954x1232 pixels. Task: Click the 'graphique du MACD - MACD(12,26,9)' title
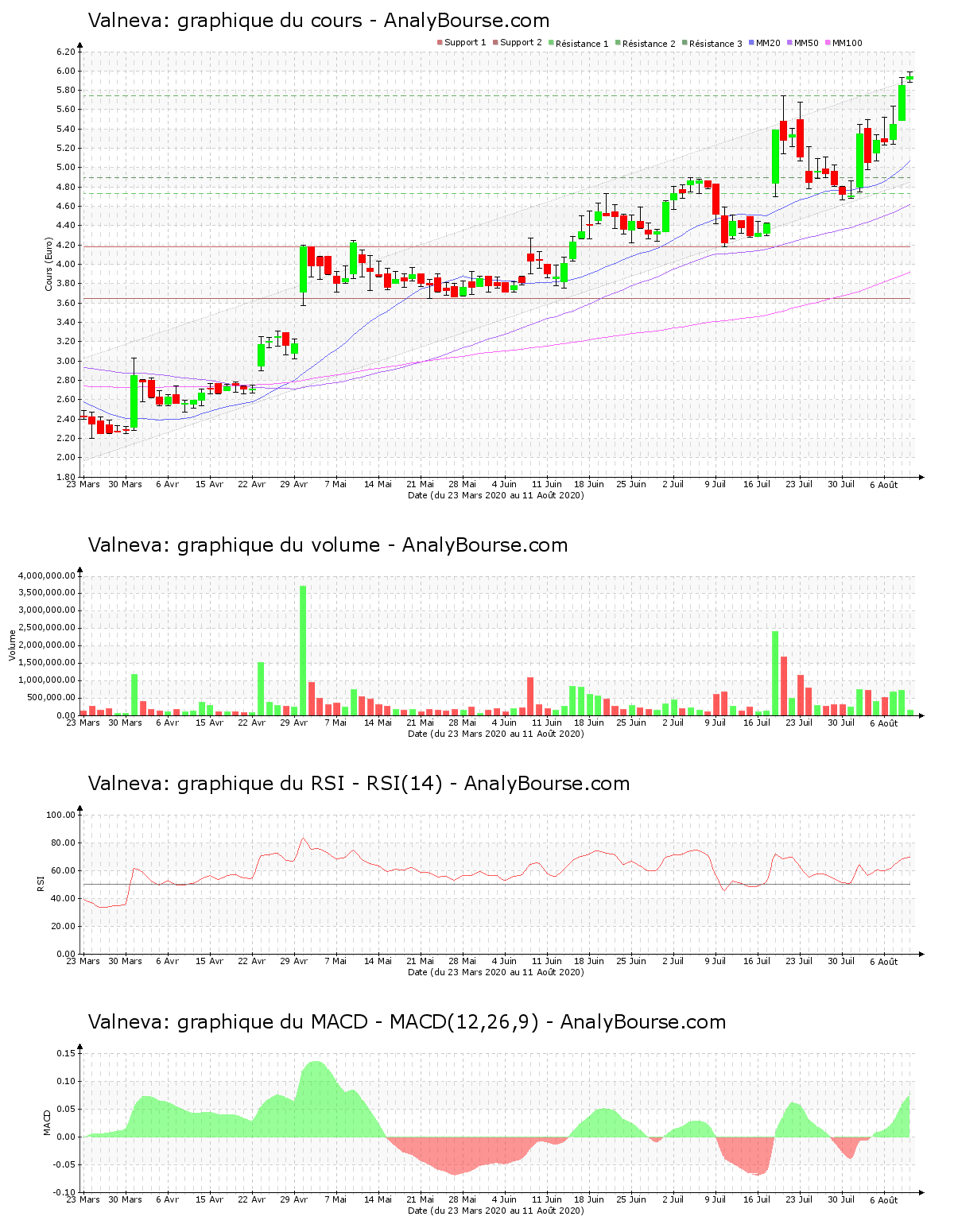click(358, 1022)
